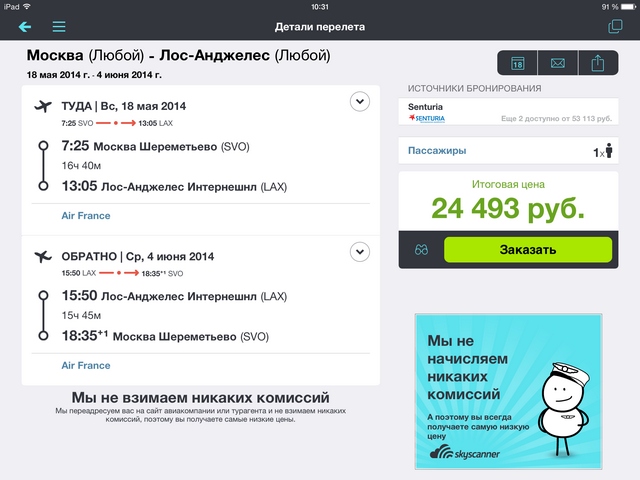The height and width of the screenshot is (480, 640).
Task: Expand the ТУДА outbound flight details
Action: (360, 102)
